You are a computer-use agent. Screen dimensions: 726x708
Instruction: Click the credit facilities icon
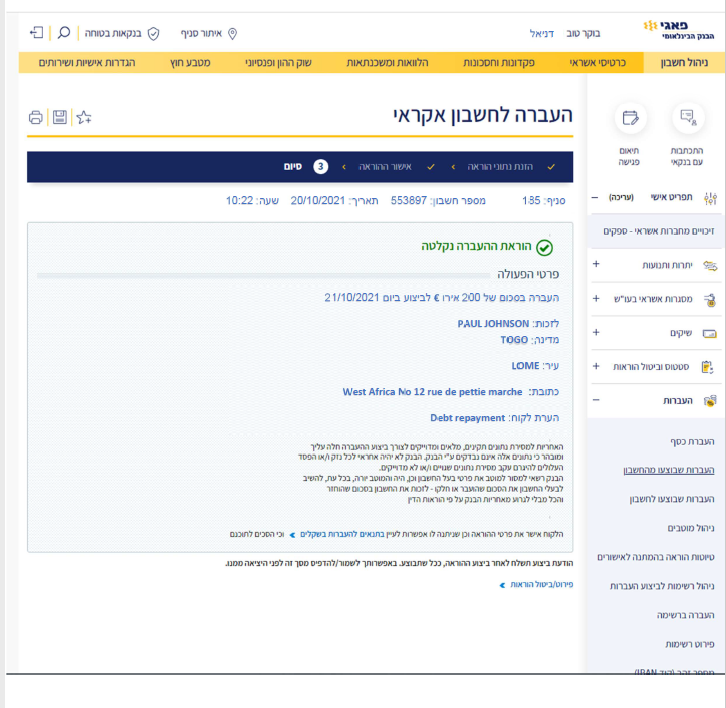click(x=710, y=300)
